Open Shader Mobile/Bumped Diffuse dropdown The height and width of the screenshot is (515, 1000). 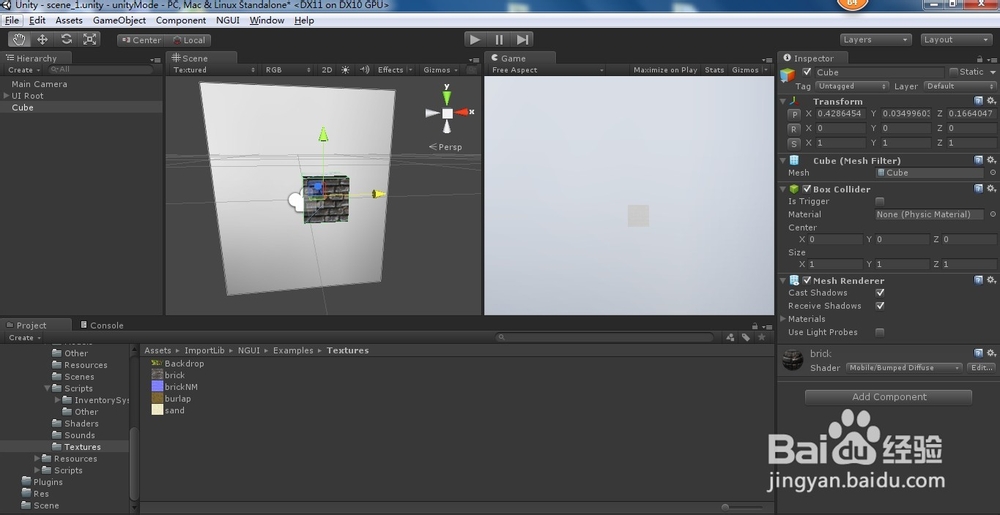(904, 368)
